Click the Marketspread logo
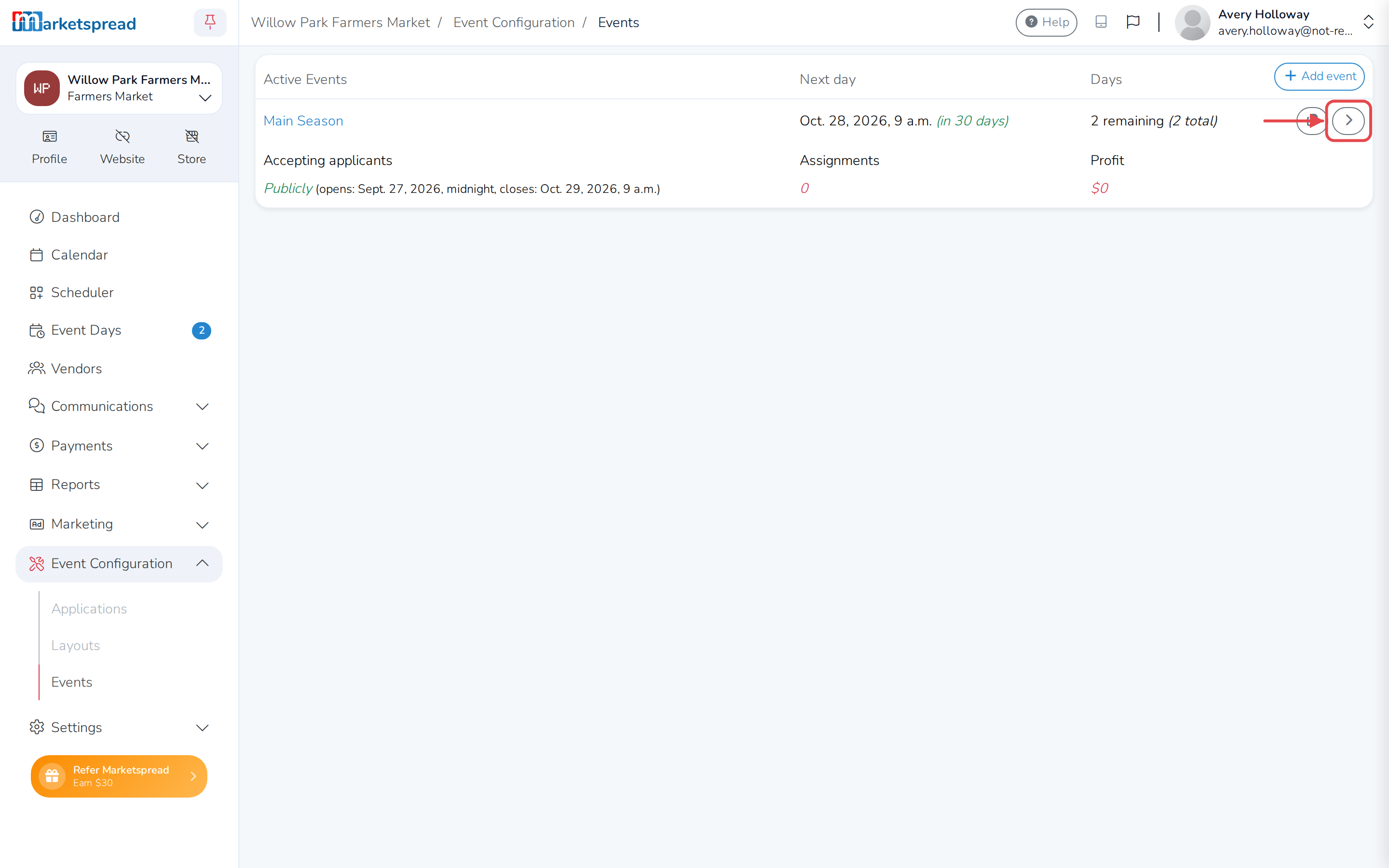The image size is (1389, 868). click(74, 22)
